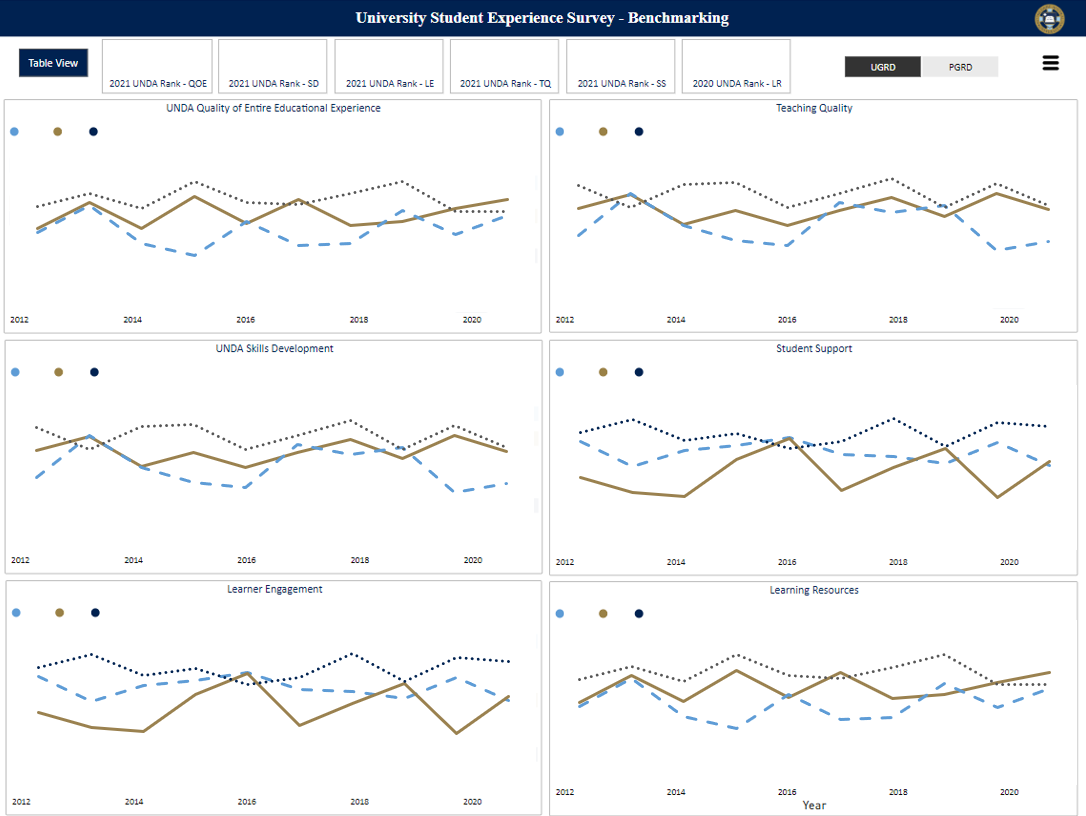Screen dimensions: 1086x816
Task: Click 2020 axis label in Student Support chart
Action: (1009, 562)
